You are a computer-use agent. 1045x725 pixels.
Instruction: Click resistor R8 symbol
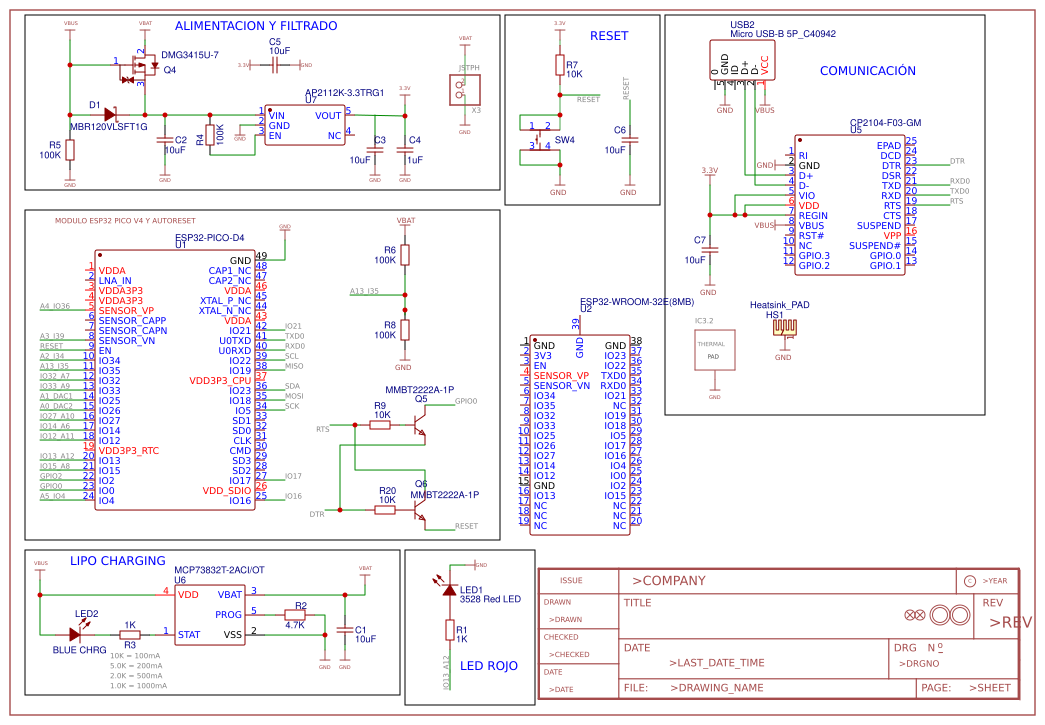point(405,330)
